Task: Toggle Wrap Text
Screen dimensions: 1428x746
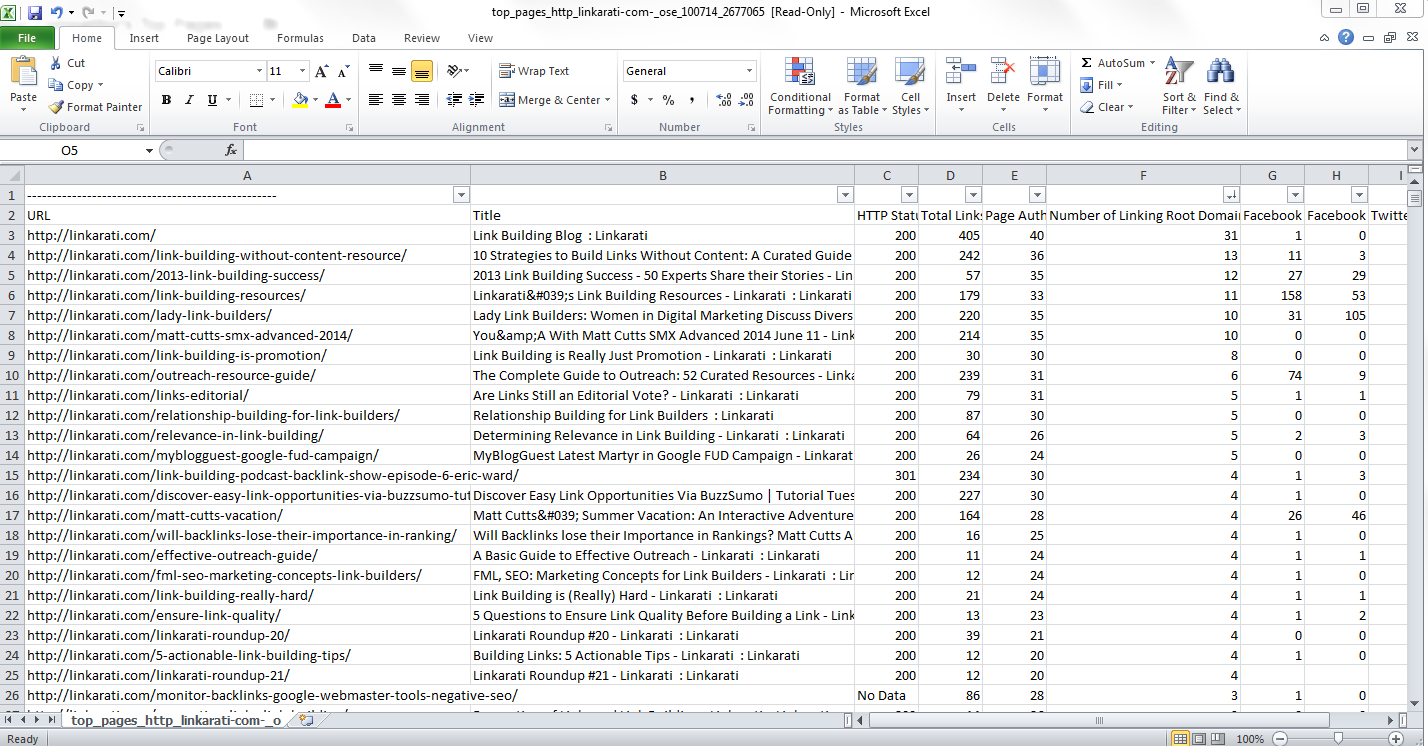Action: tap(534, 71)
